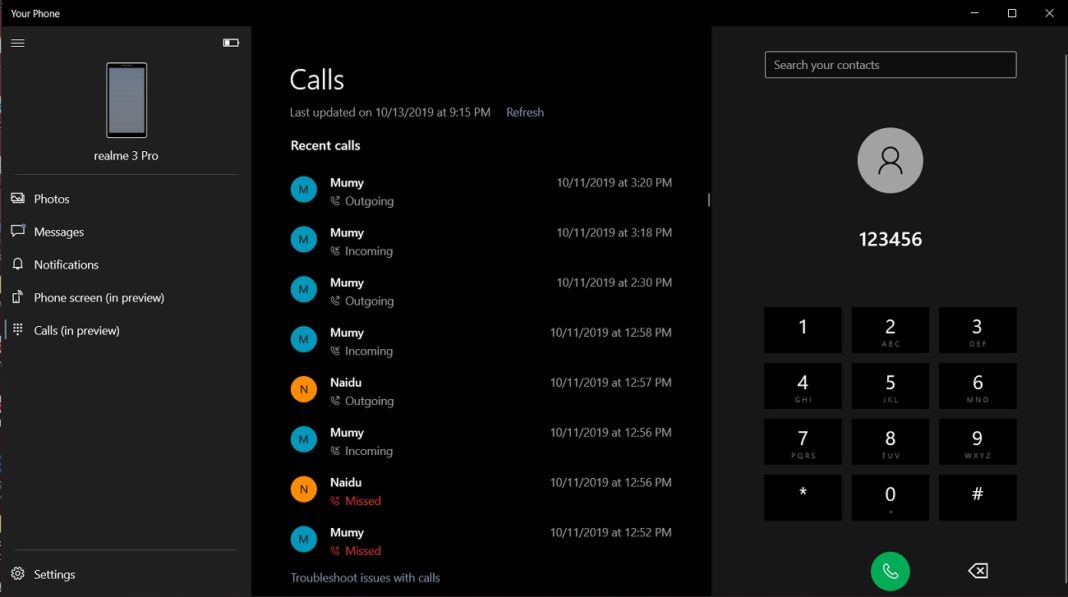The image size is (1068, 597).
Task: Select the realme 3 Pro phone thumbnail
Action: (x=124, y=100)
